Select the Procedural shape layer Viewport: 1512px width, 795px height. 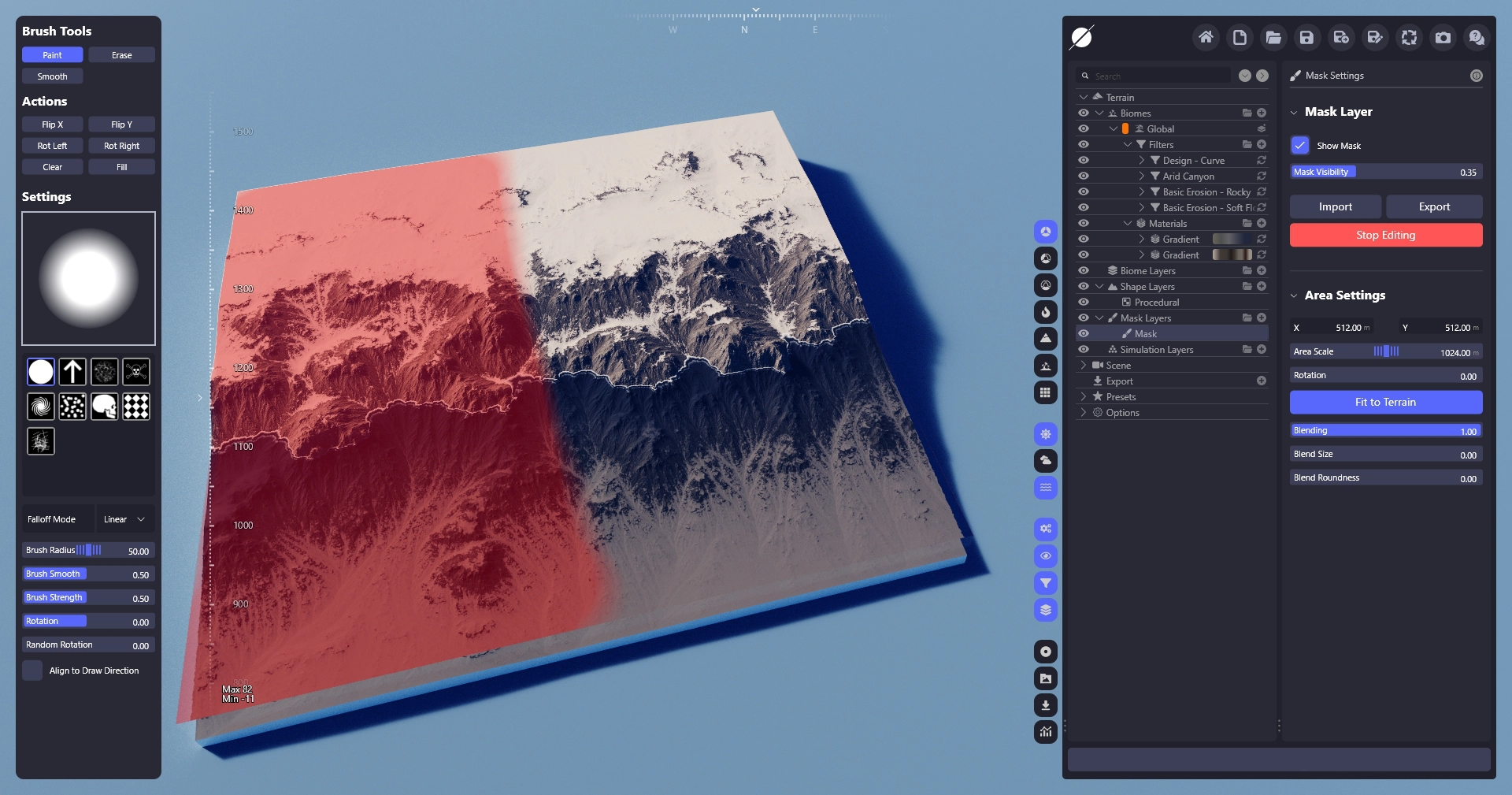click(x=1156, y=303)
